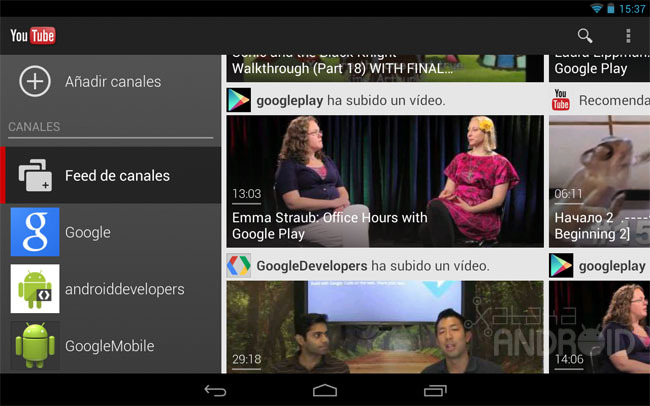Image resolution: width=650 pixels, height=406 pixels.
Task: Tap the GoogleMobile android icon
Action: click(35, 345)
